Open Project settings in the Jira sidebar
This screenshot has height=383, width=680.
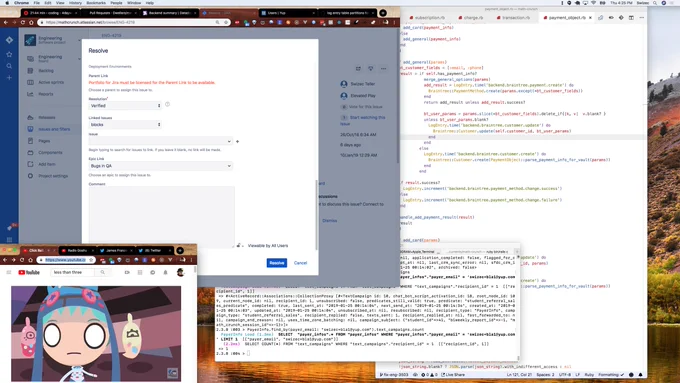(x=52, y=176)
